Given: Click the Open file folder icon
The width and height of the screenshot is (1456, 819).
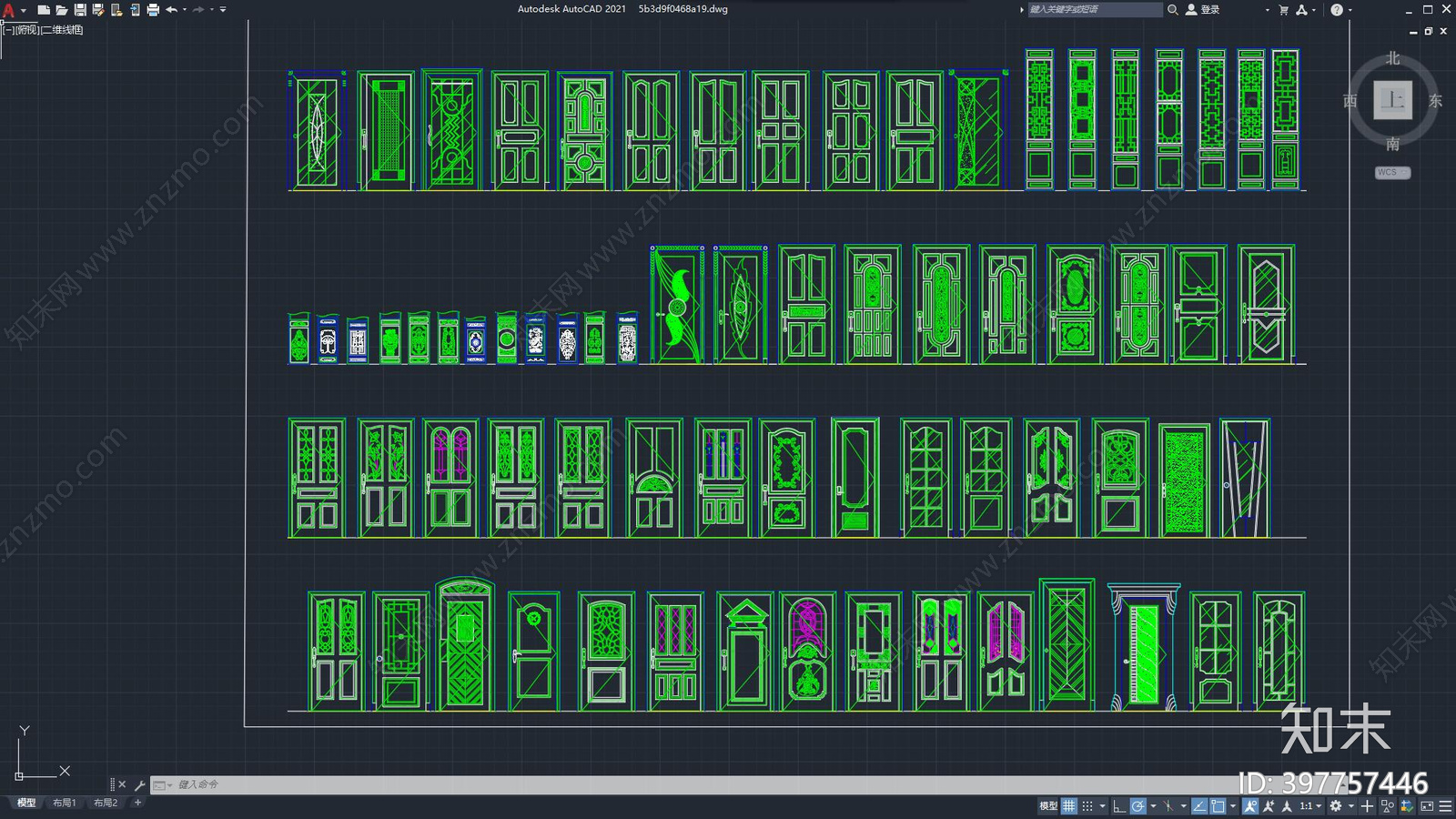Looking at the screenshot, I should 62,10.
